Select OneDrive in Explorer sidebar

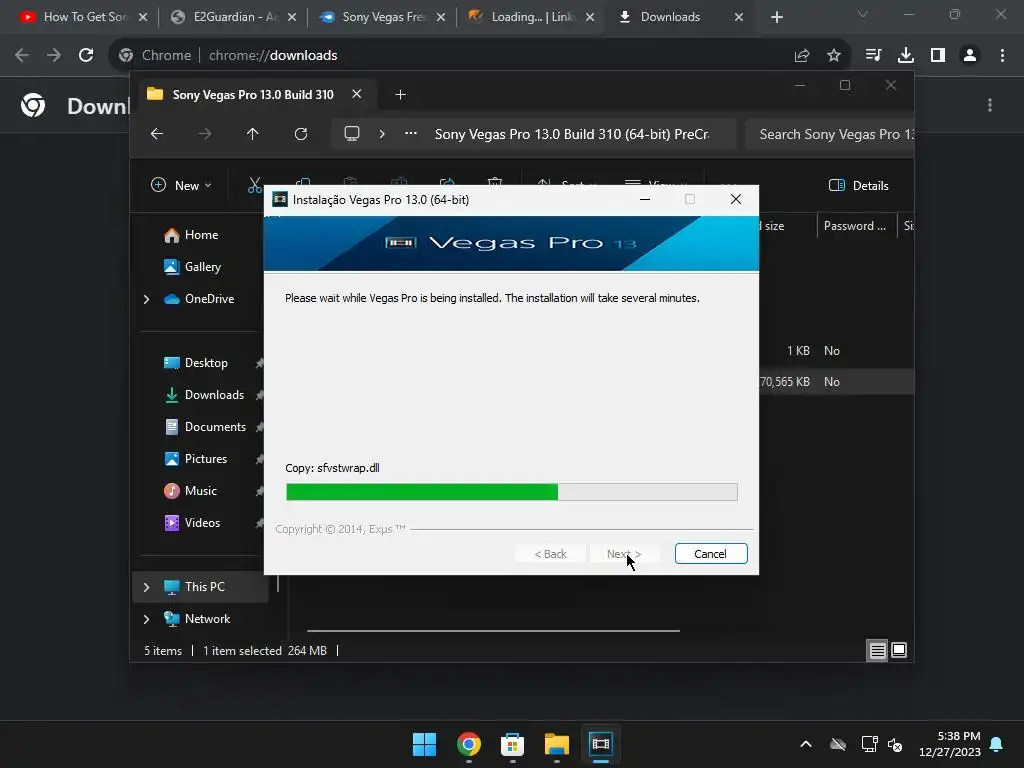coord(209,299)
